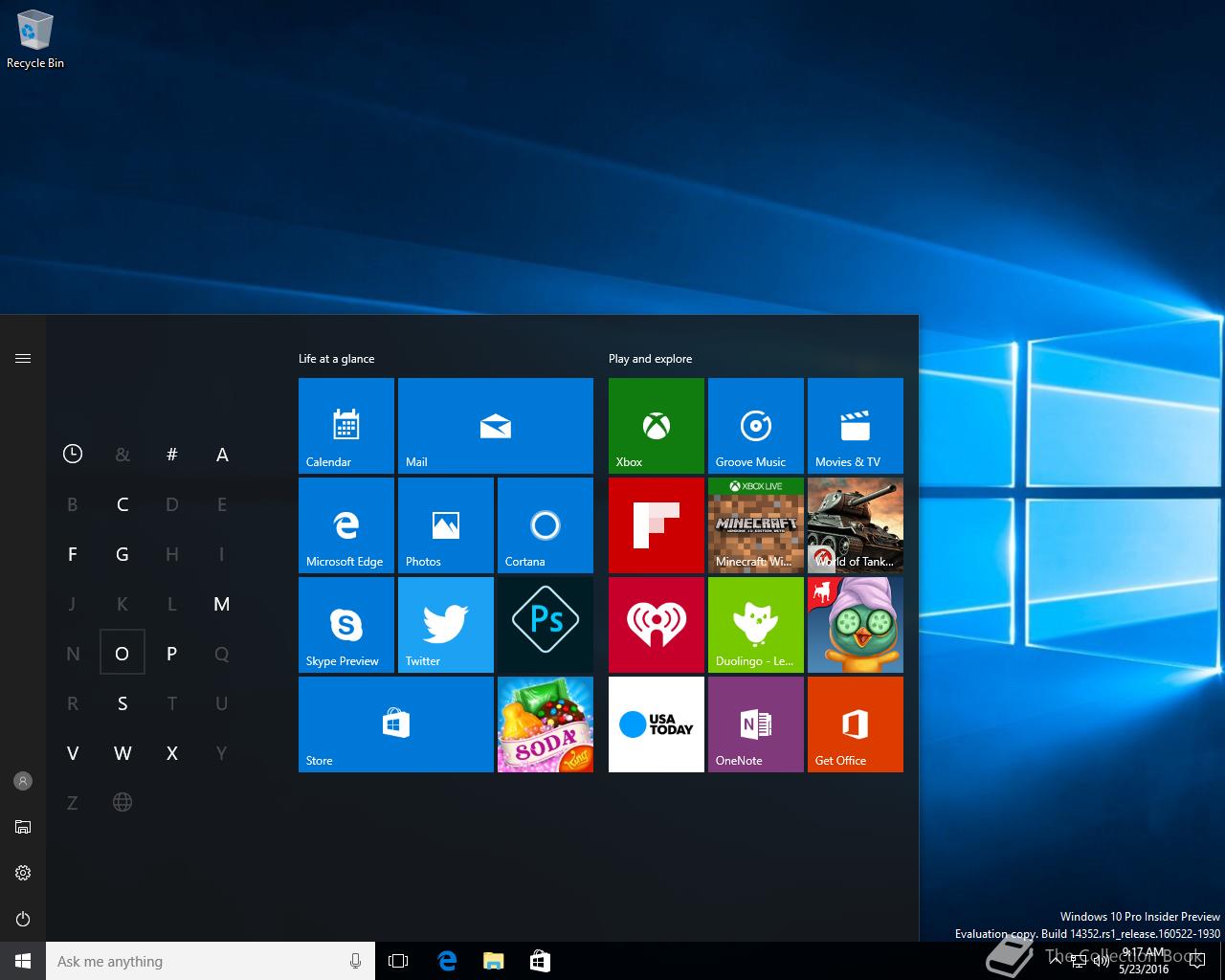Launch the Candy Crush Soda tile

[546, 724]
